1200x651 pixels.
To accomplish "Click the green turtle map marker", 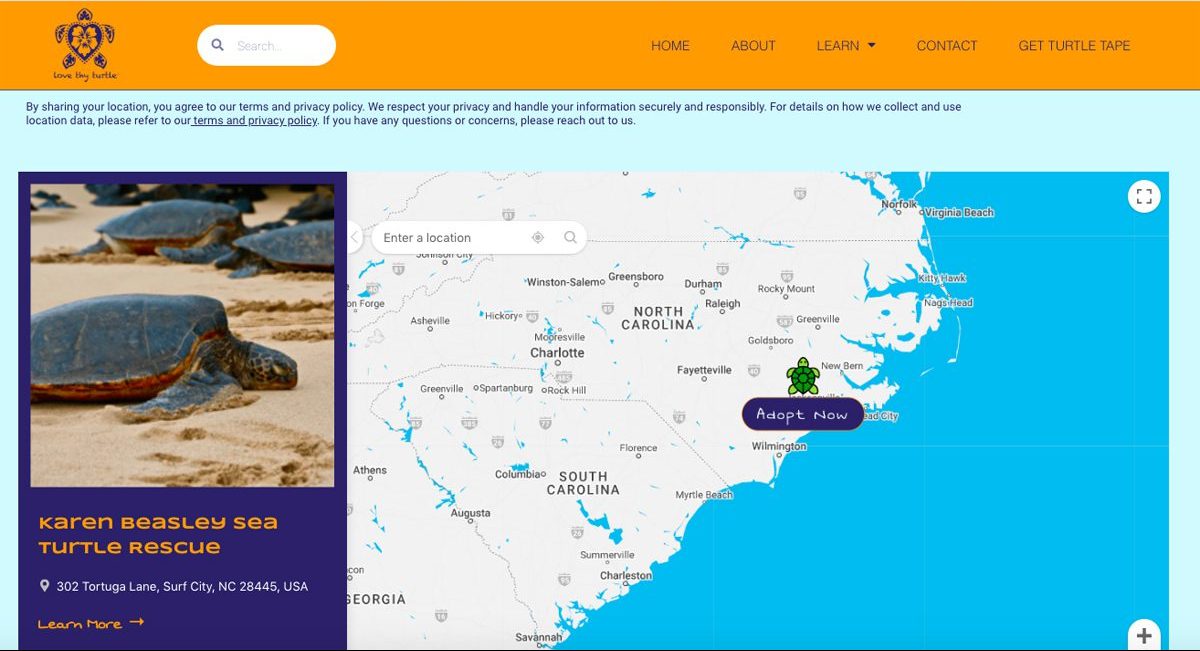I will click(803, 377).
